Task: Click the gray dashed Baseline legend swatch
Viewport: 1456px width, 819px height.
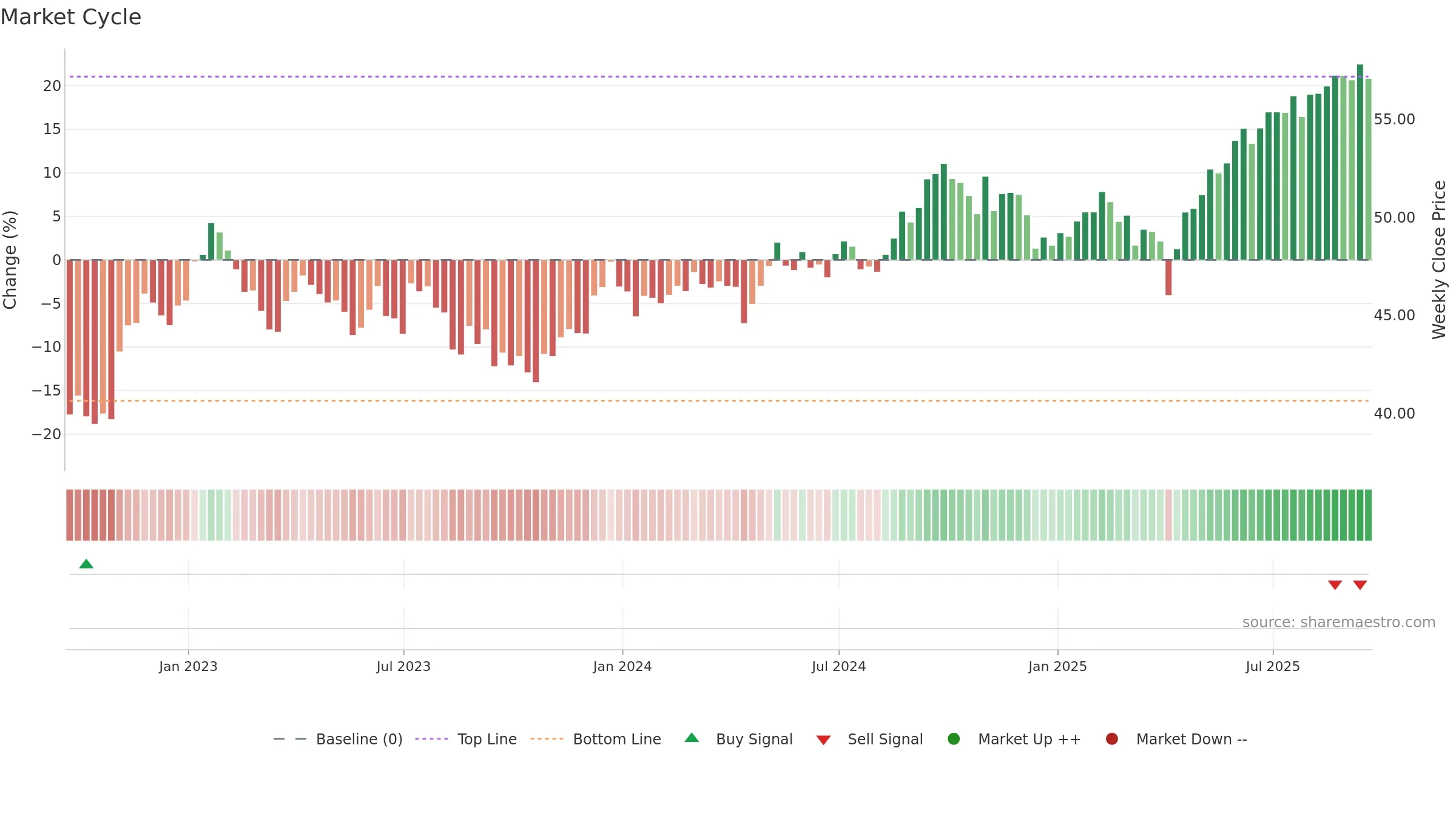Action: (290, 739)
